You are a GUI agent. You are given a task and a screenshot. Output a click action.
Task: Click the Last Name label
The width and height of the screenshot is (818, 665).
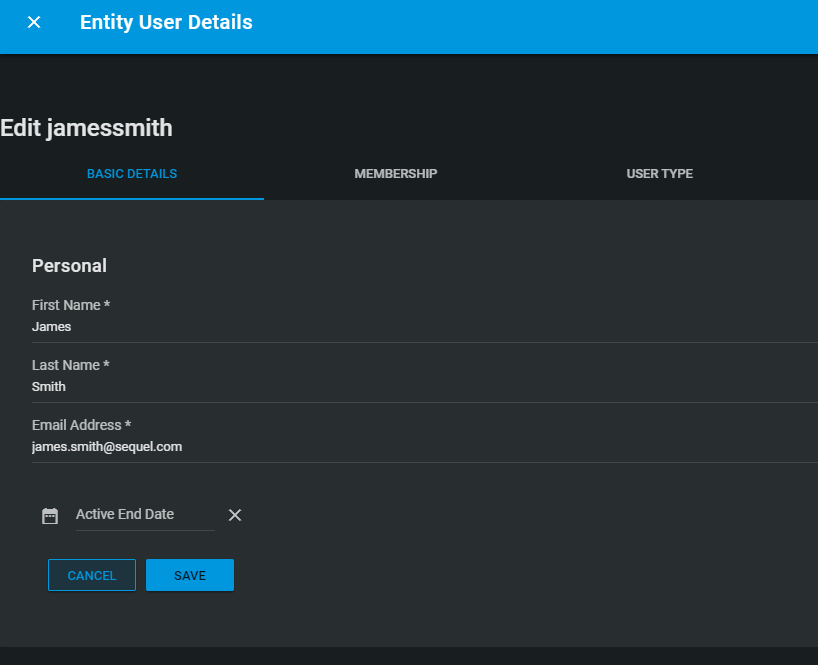pyautogui.click(x=65, y=365)
